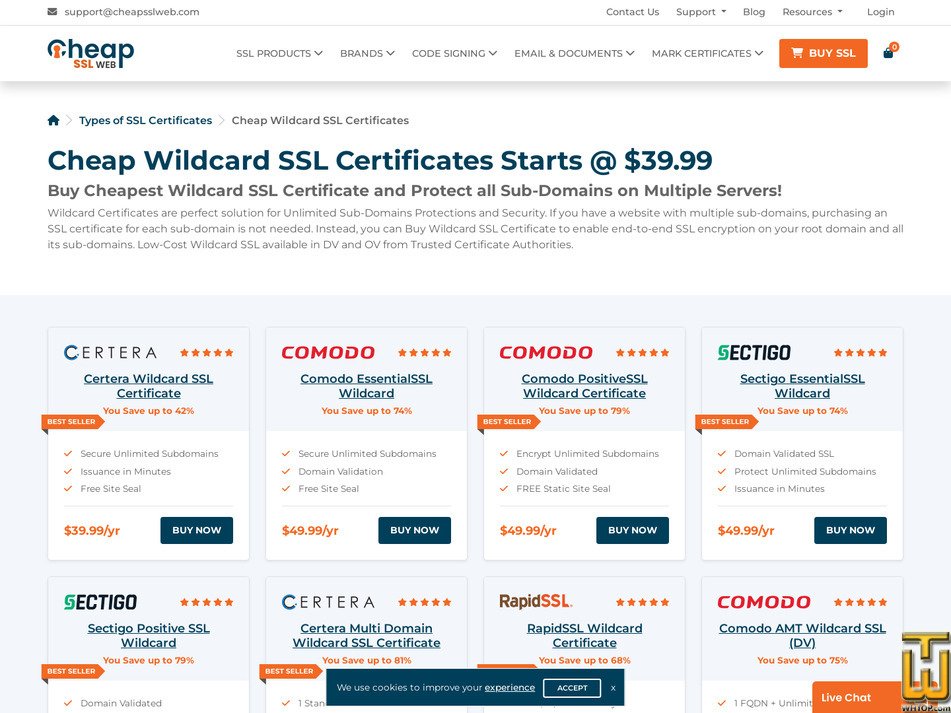Click the Cheap SSL Web logo
The image size is (951, 713).
click(x=89, y=53)
